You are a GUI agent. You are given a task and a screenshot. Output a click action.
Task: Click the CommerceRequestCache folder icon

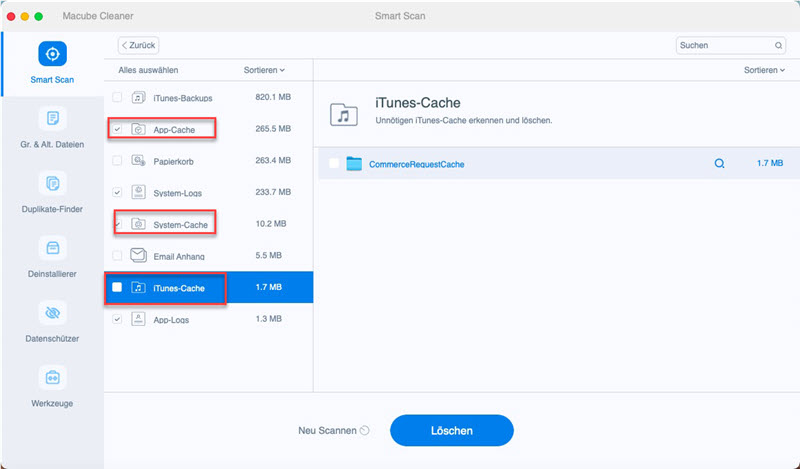pos(354,163)
